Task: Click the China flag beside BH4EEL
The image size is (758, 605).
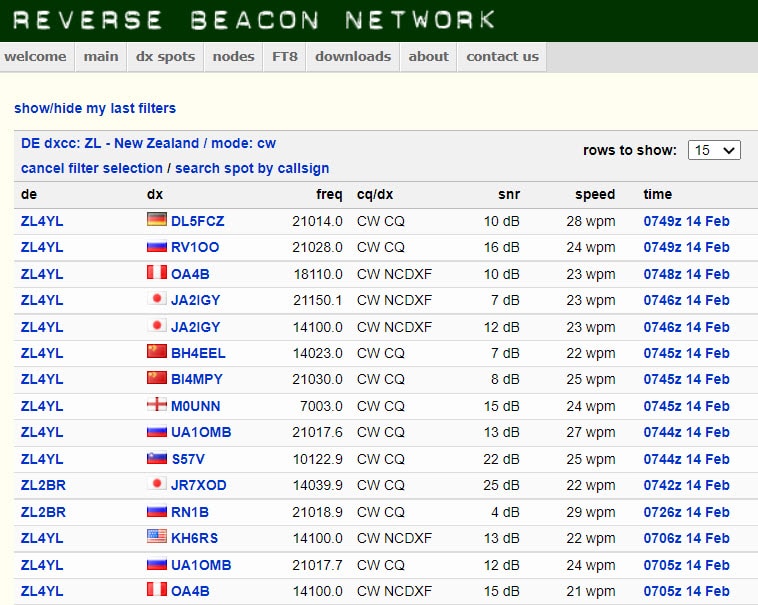Action: pyautogui.click(x=157, y=351)
